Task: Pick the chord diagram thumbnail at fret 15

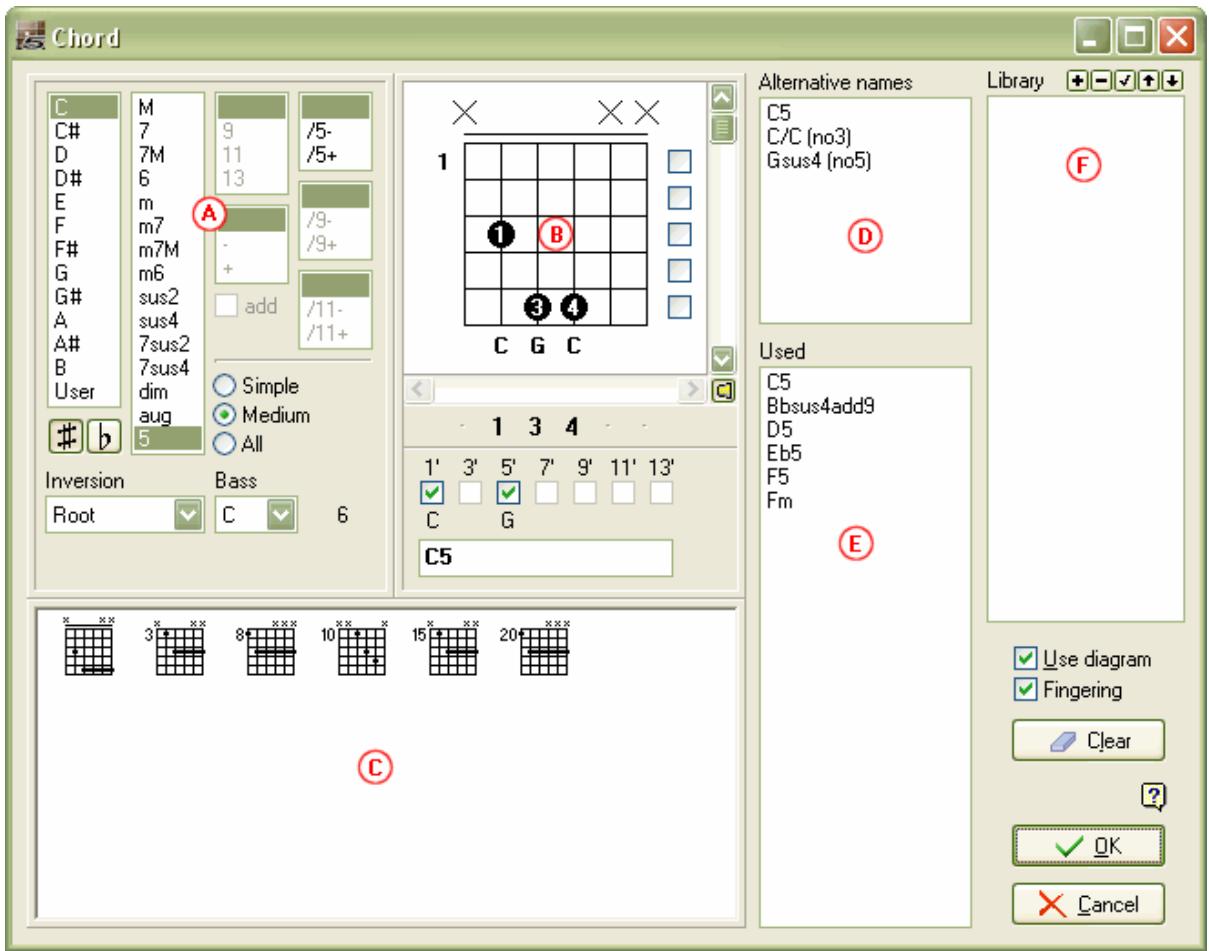Action: (446, 647)
